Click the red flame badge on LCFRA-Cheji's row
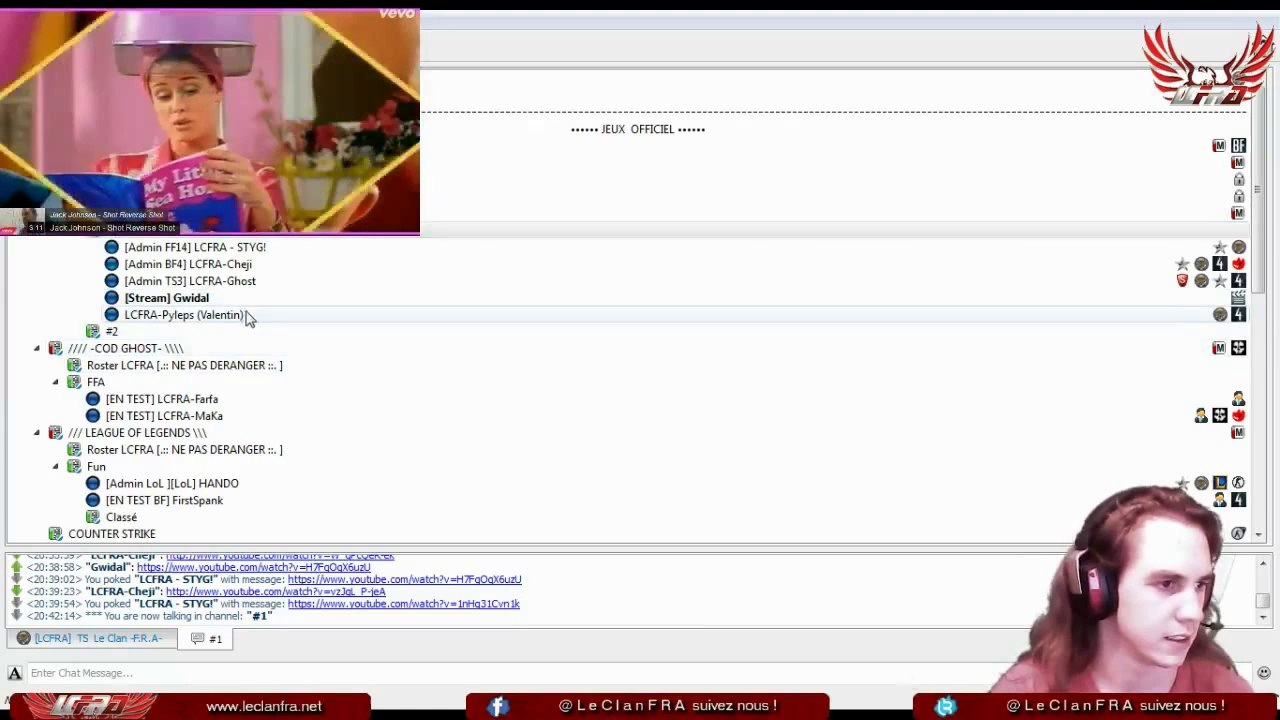The height and width of the screenshot is (720, 1280). [1238, 264]
